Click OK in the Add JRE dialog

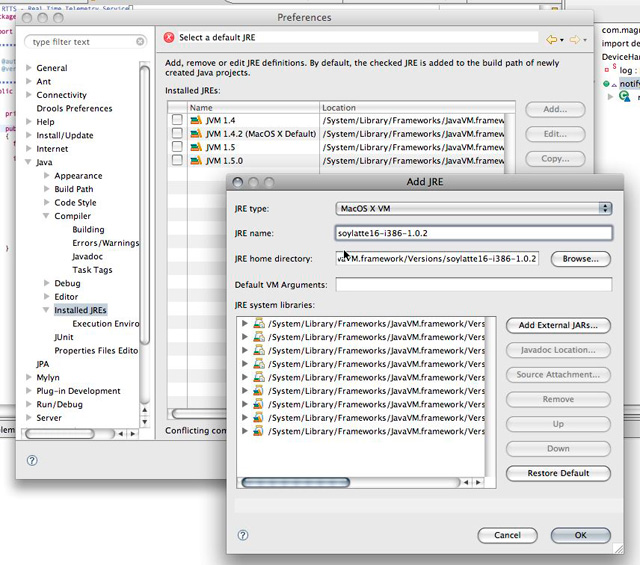point(580,535)
